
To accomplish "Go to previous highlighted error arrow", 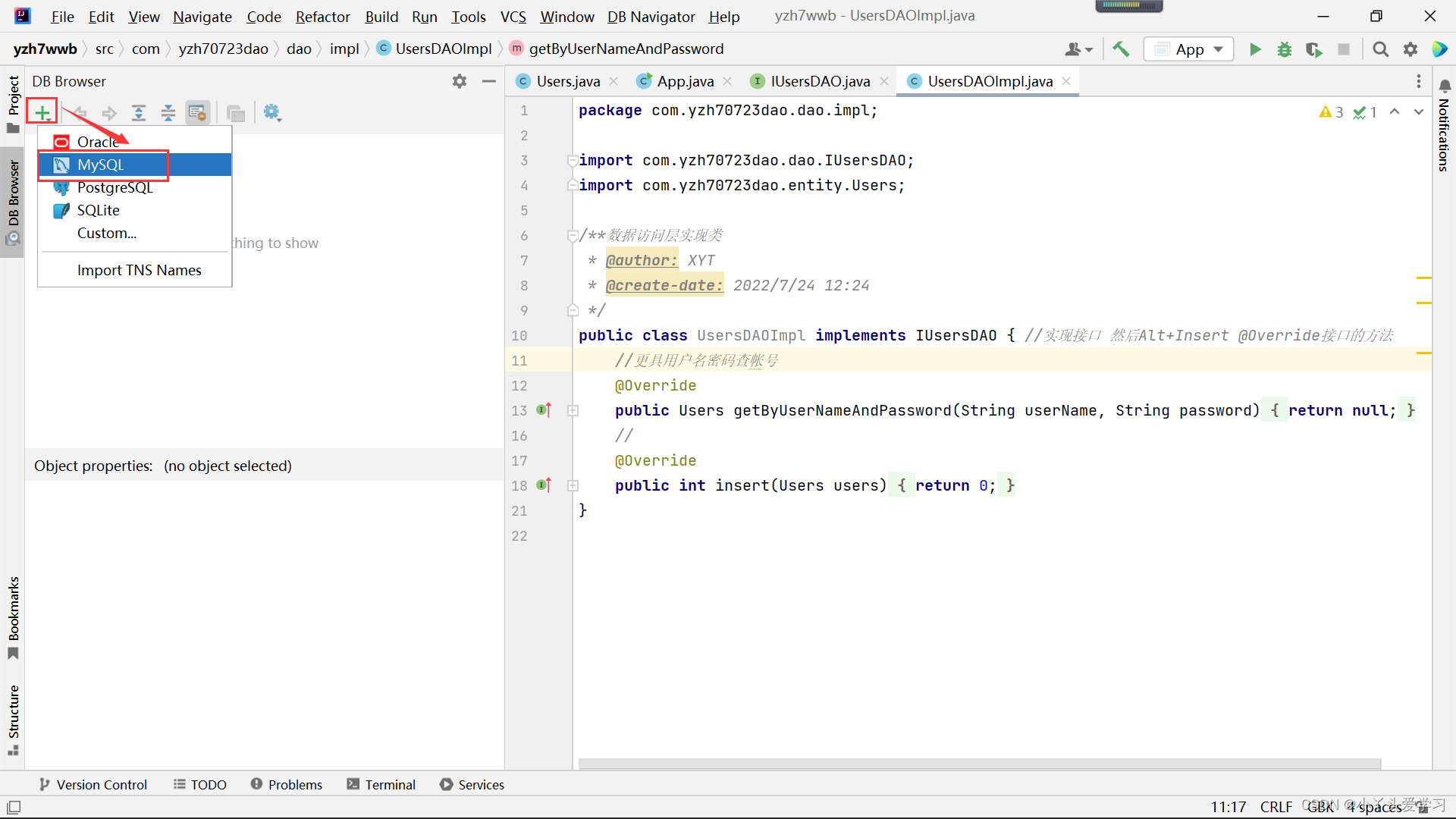I will [x=1395, y=111].
